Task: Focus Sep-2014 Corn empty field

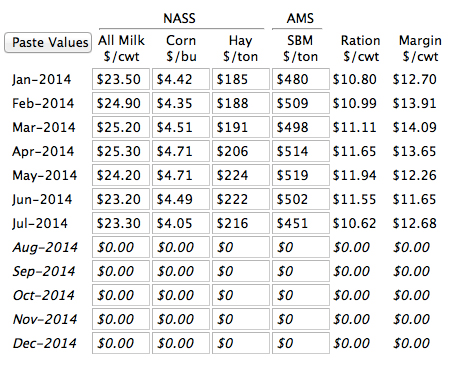Action: (x=181, y=271)
